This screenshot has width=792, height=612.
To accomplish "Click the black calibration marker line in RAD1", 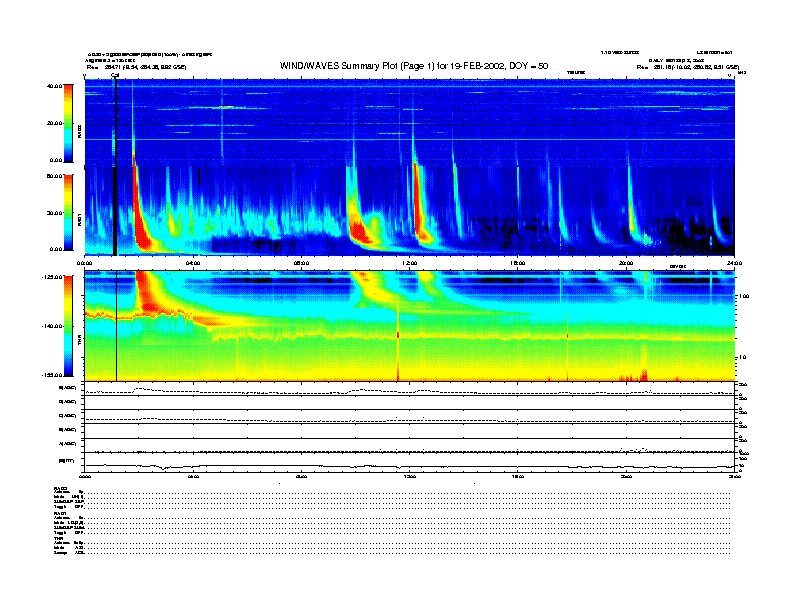I will coord(115,211).
